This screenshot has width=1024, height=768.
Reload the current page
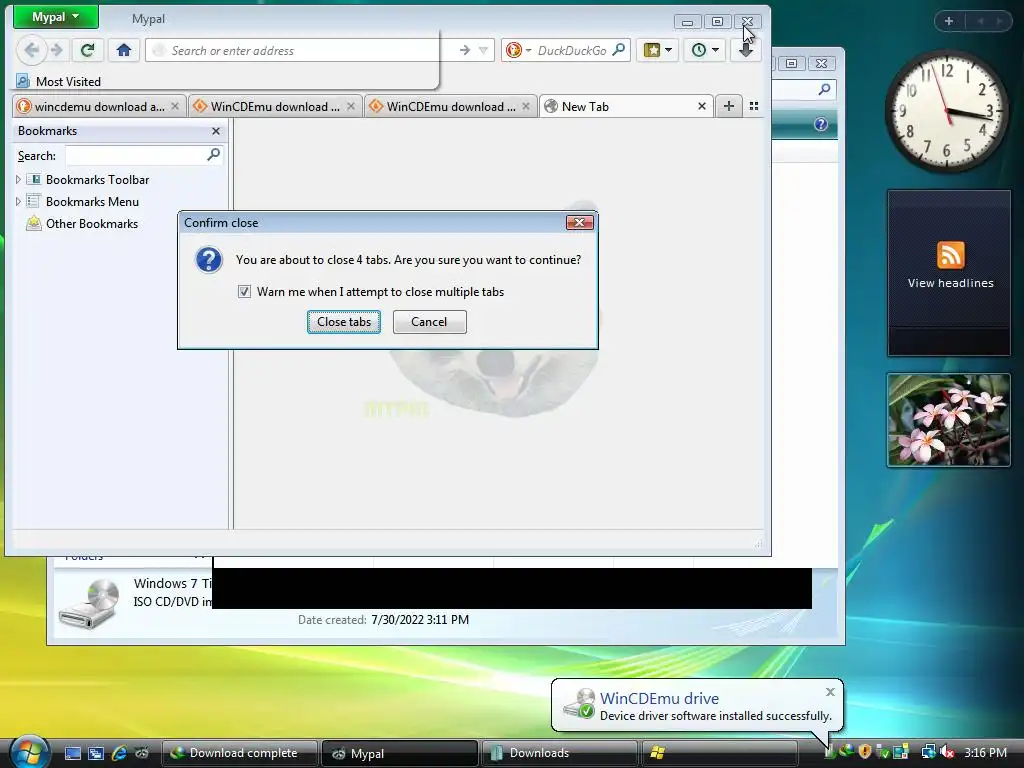[x=88, y=50]
